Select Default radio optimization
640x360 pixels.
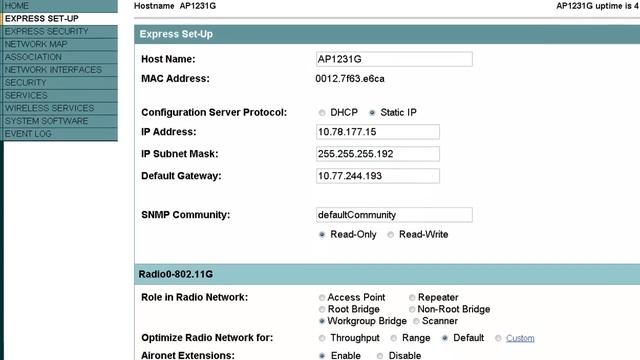pos(444,338)
